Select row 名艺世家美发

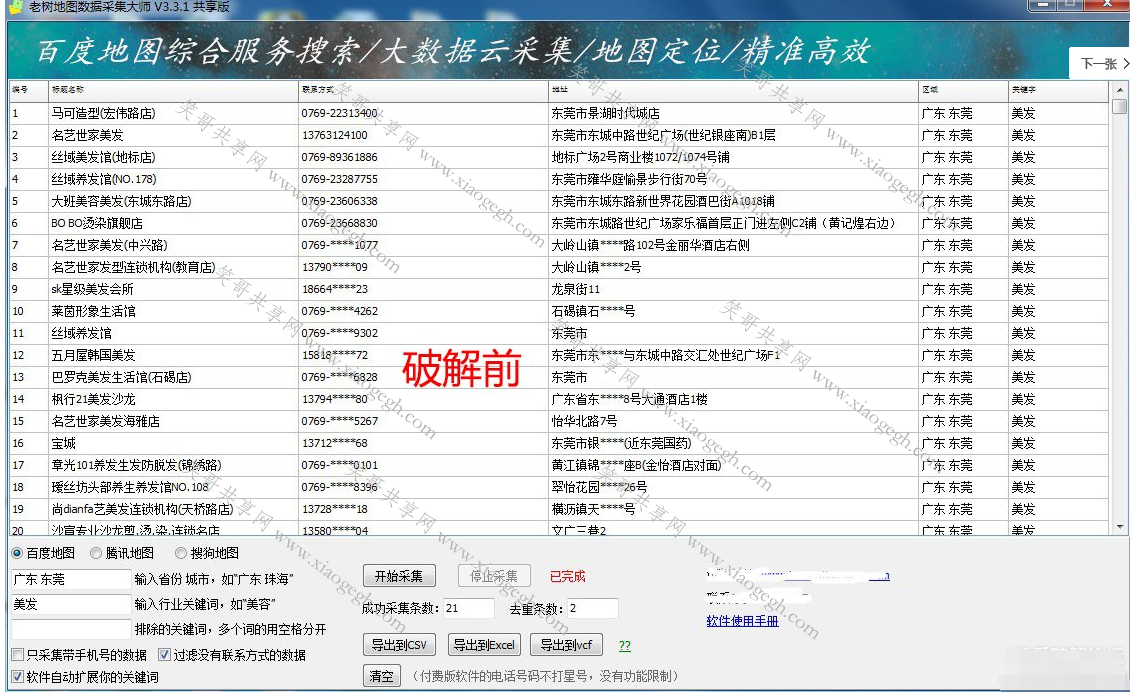[559, 136]
